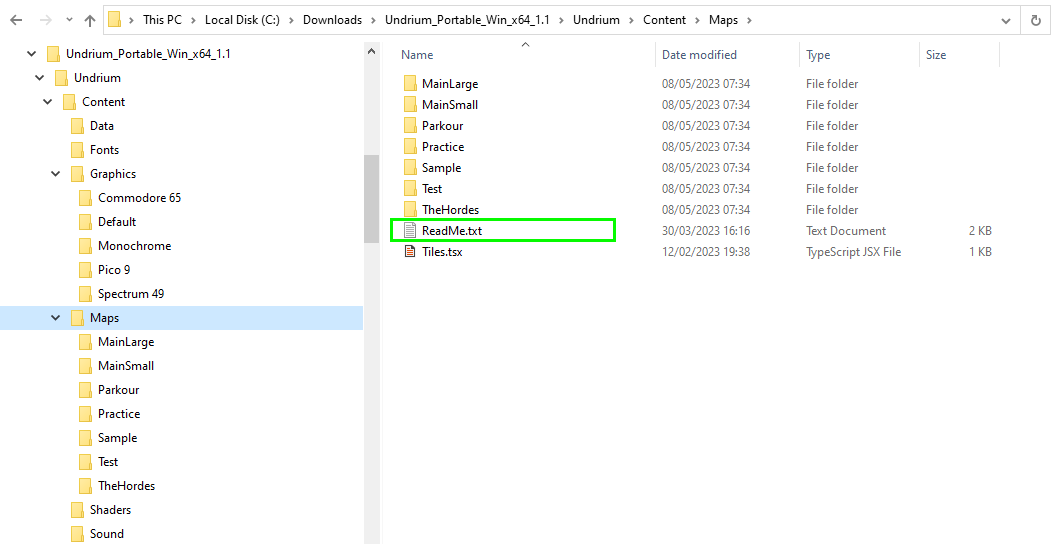Collapse the Undrium node in the tree

[40, 78]
